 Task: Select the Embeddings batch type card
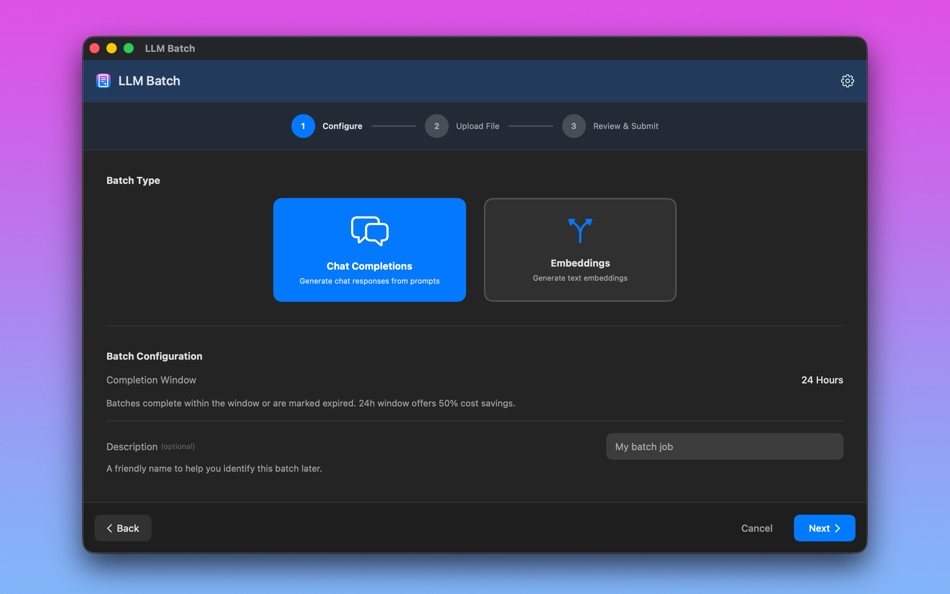coord(580,250)
